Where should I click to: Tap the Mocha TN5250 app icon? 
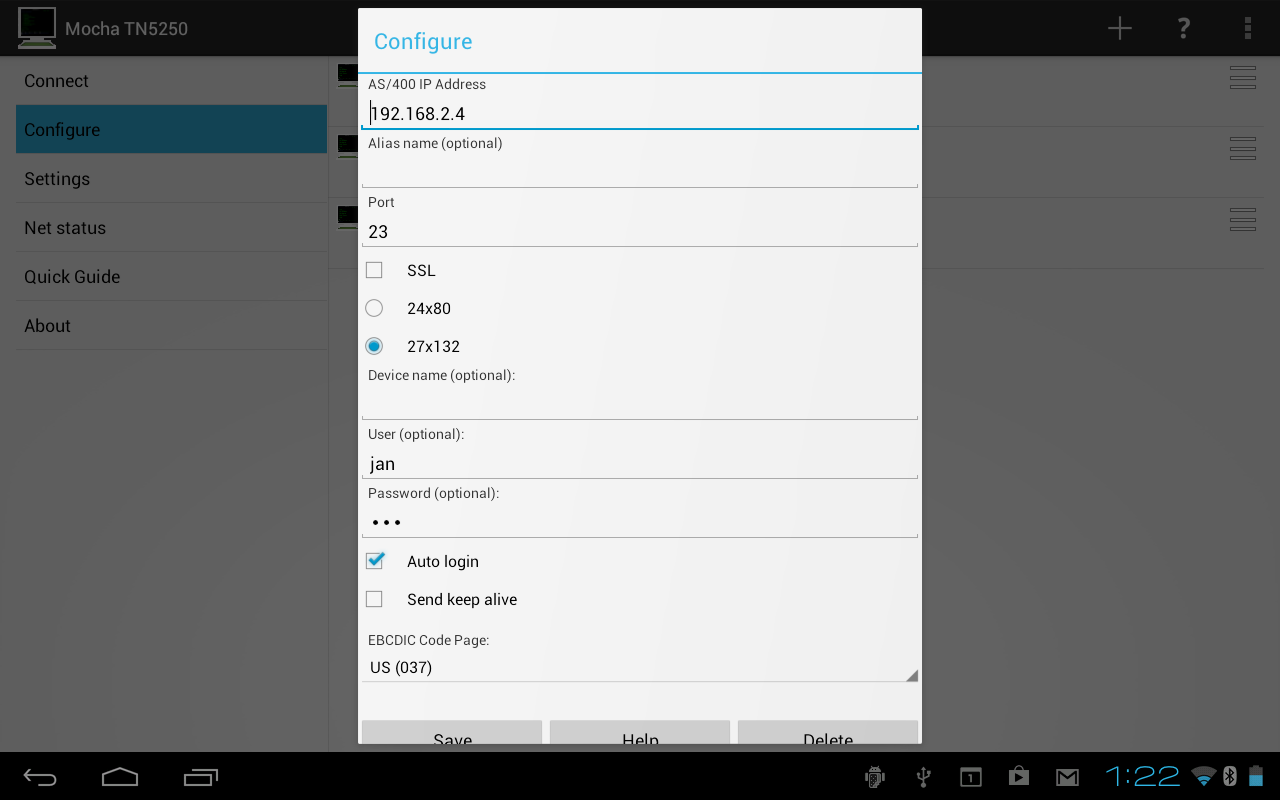point(37,28)
